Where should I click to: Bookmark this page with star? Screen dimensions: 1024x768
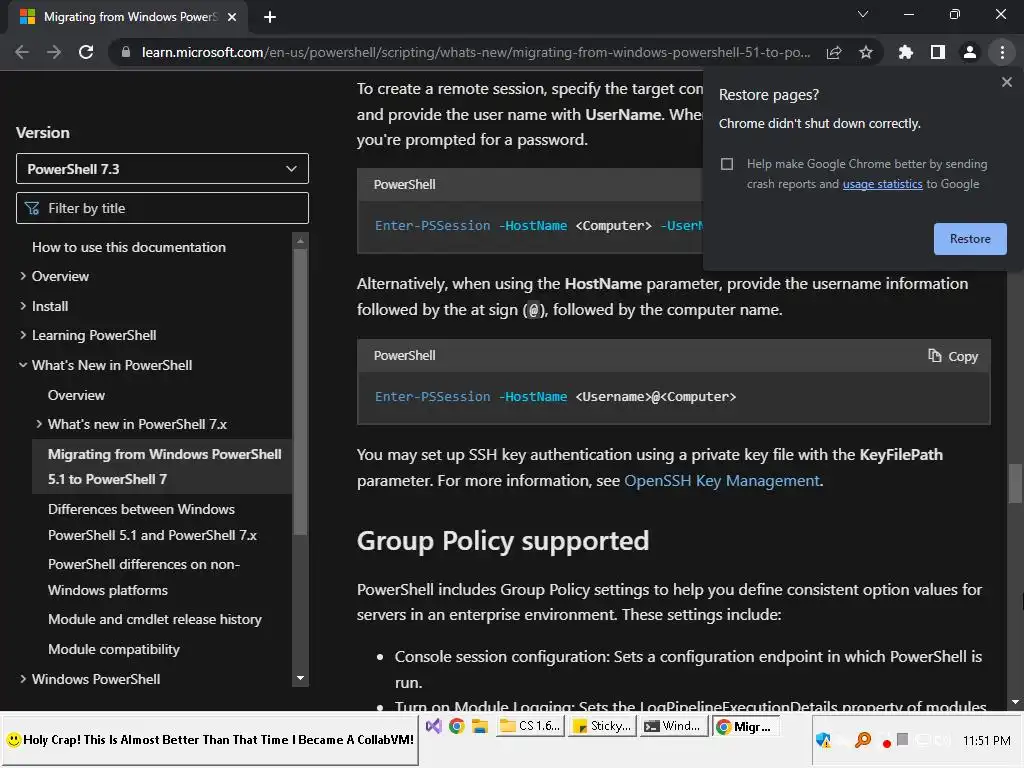866,52
